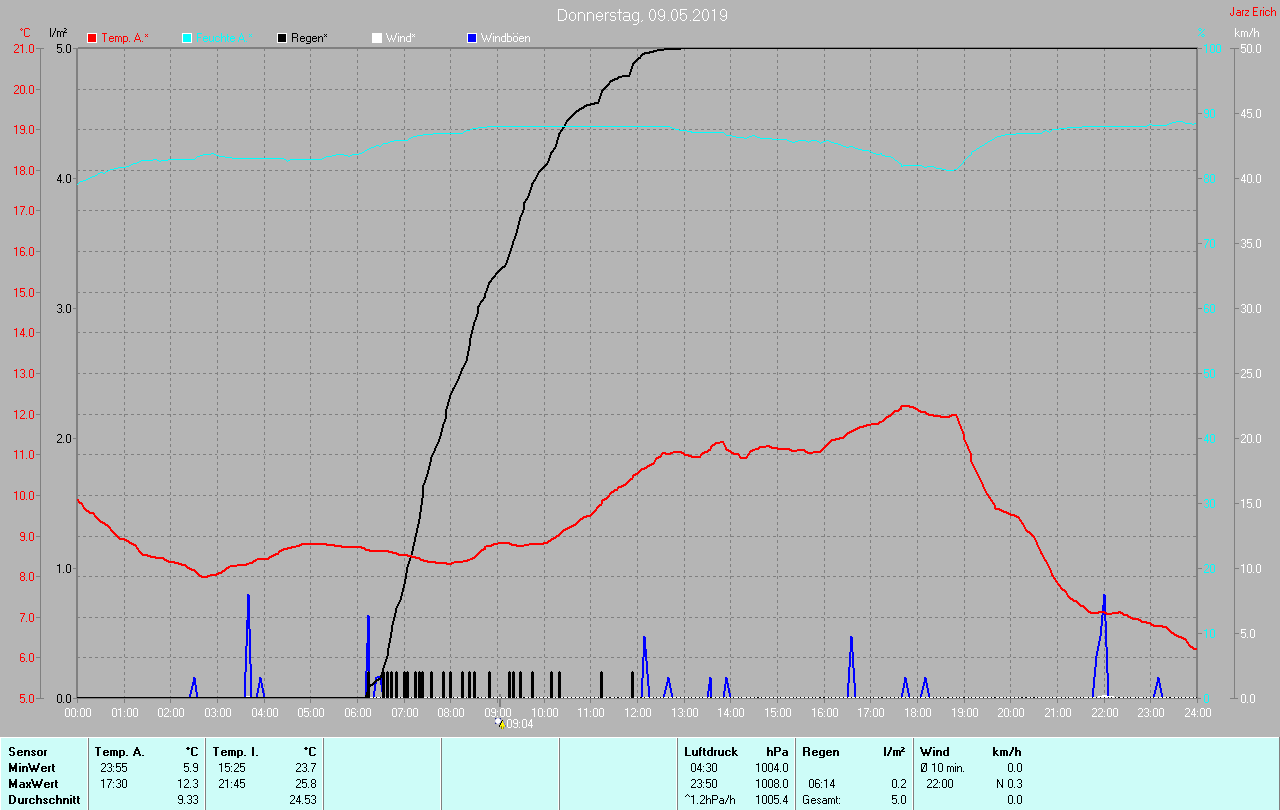
Task: Click the Luftdruck minimum time '04:30'
Action: click(x=704, y=768)
